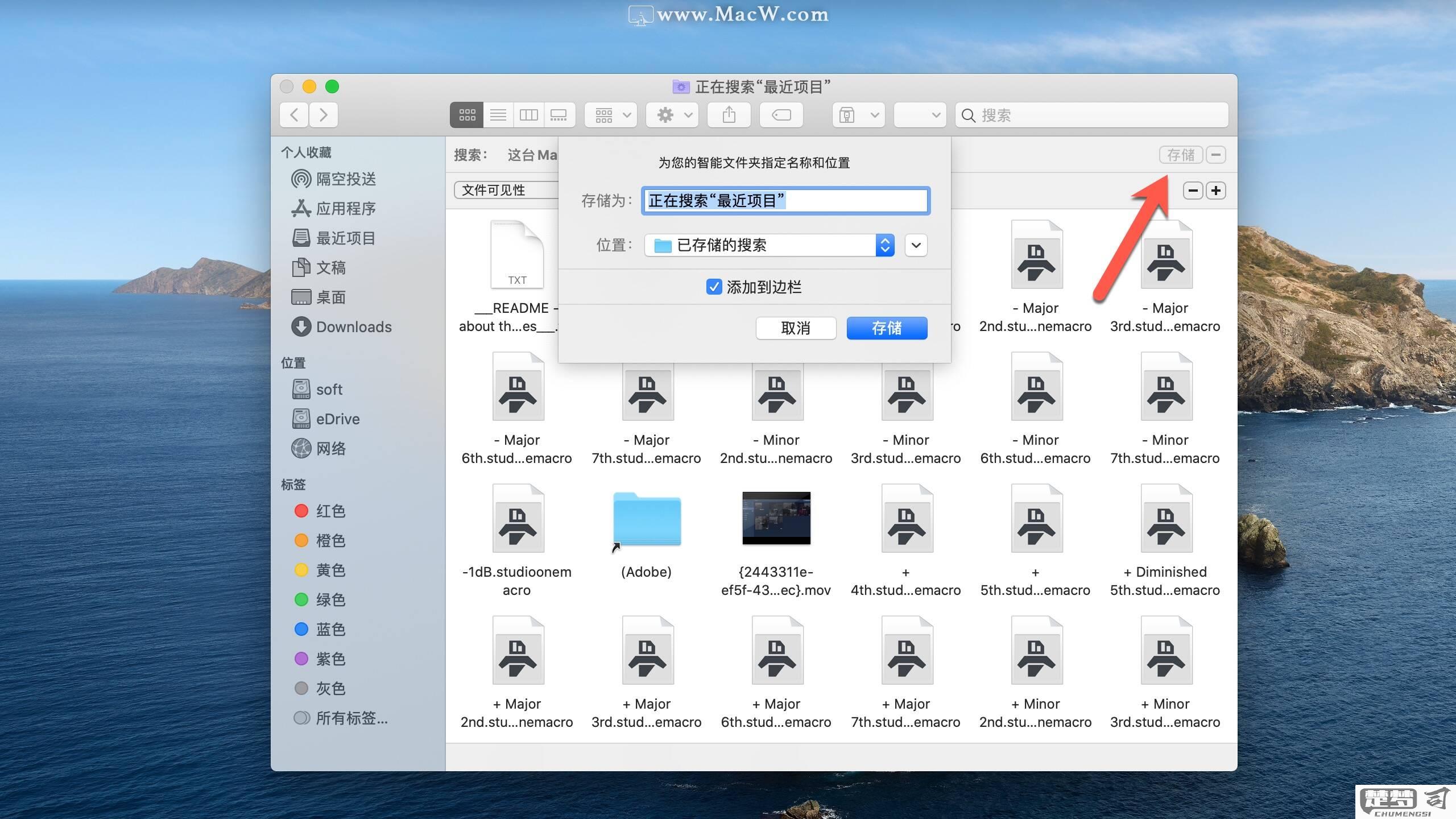Remove search criterion with minus button

point(1193,191)
